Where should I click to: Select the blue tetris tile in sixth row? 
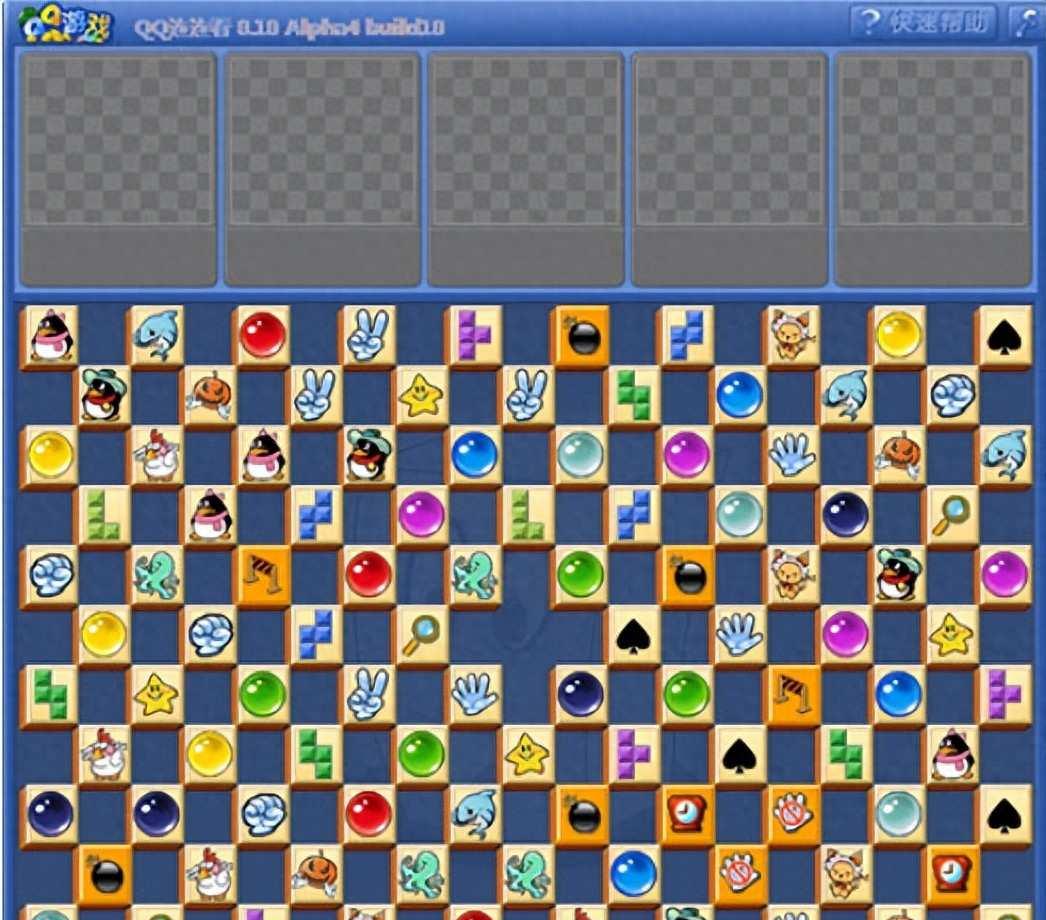(316, 634)
